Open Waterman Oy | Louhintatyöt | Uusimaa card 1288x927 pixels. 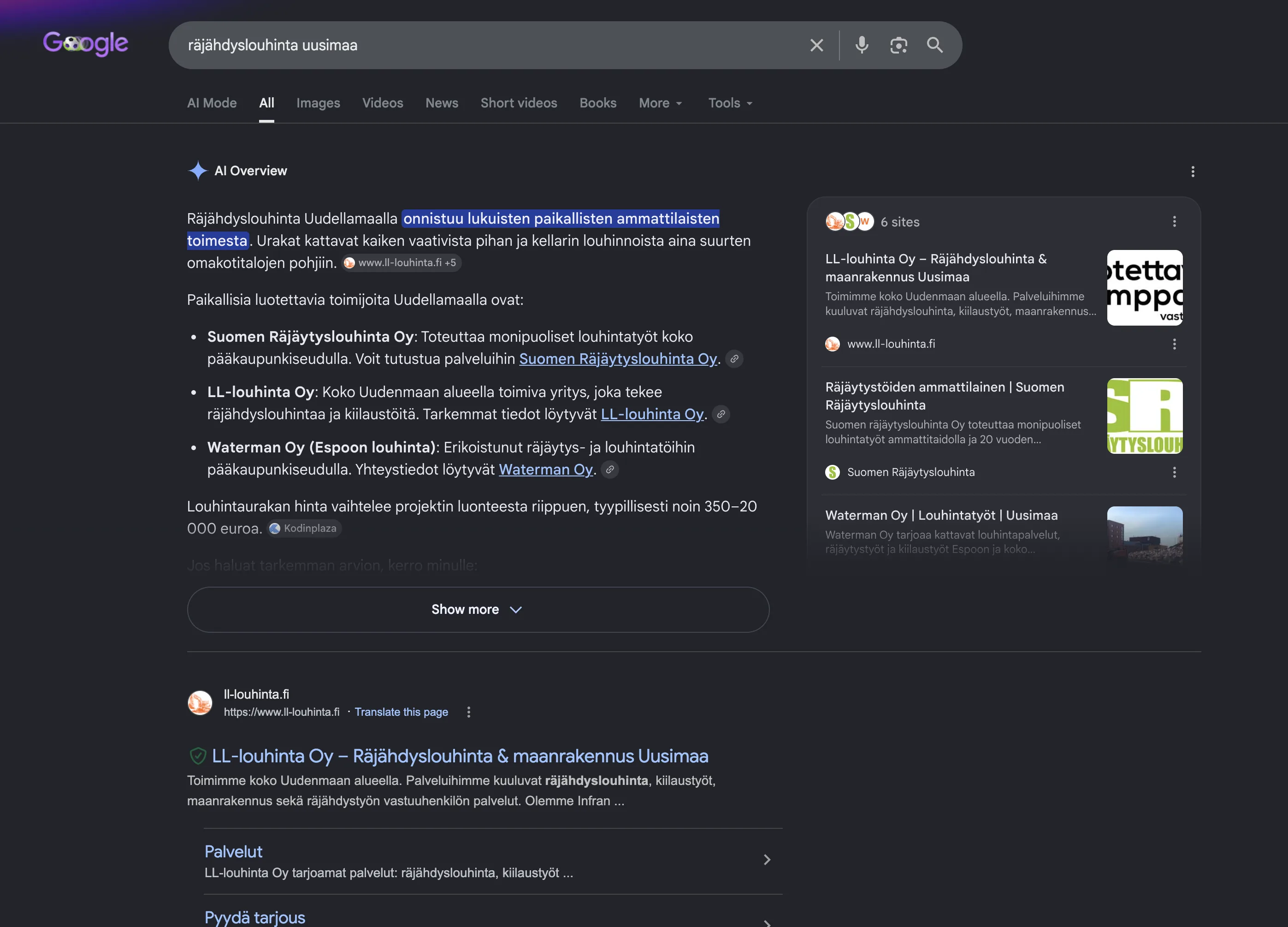tap(941, 515)
